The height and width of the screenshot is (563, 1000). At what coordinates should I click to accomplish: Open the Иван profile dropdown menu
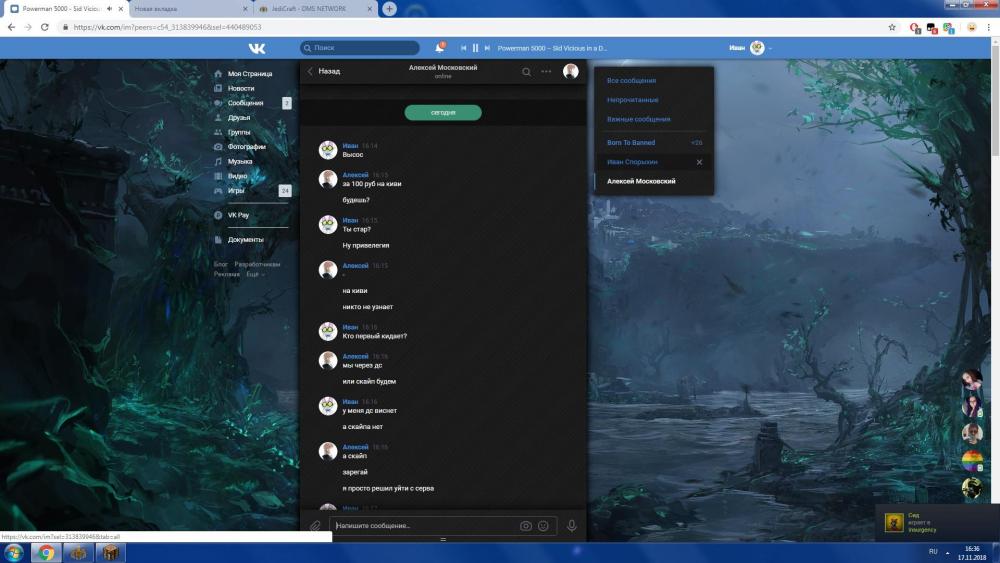pyautogui.click(x=751, y=48)
